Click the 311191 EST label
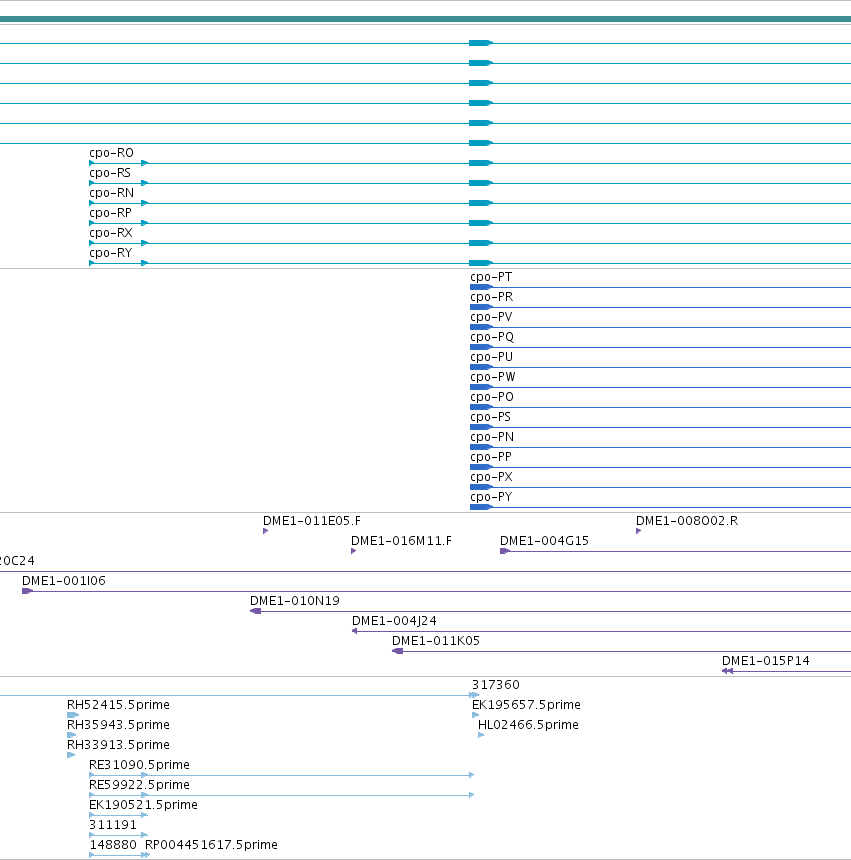Screen dimensions: 851x860 click(113, 825)
